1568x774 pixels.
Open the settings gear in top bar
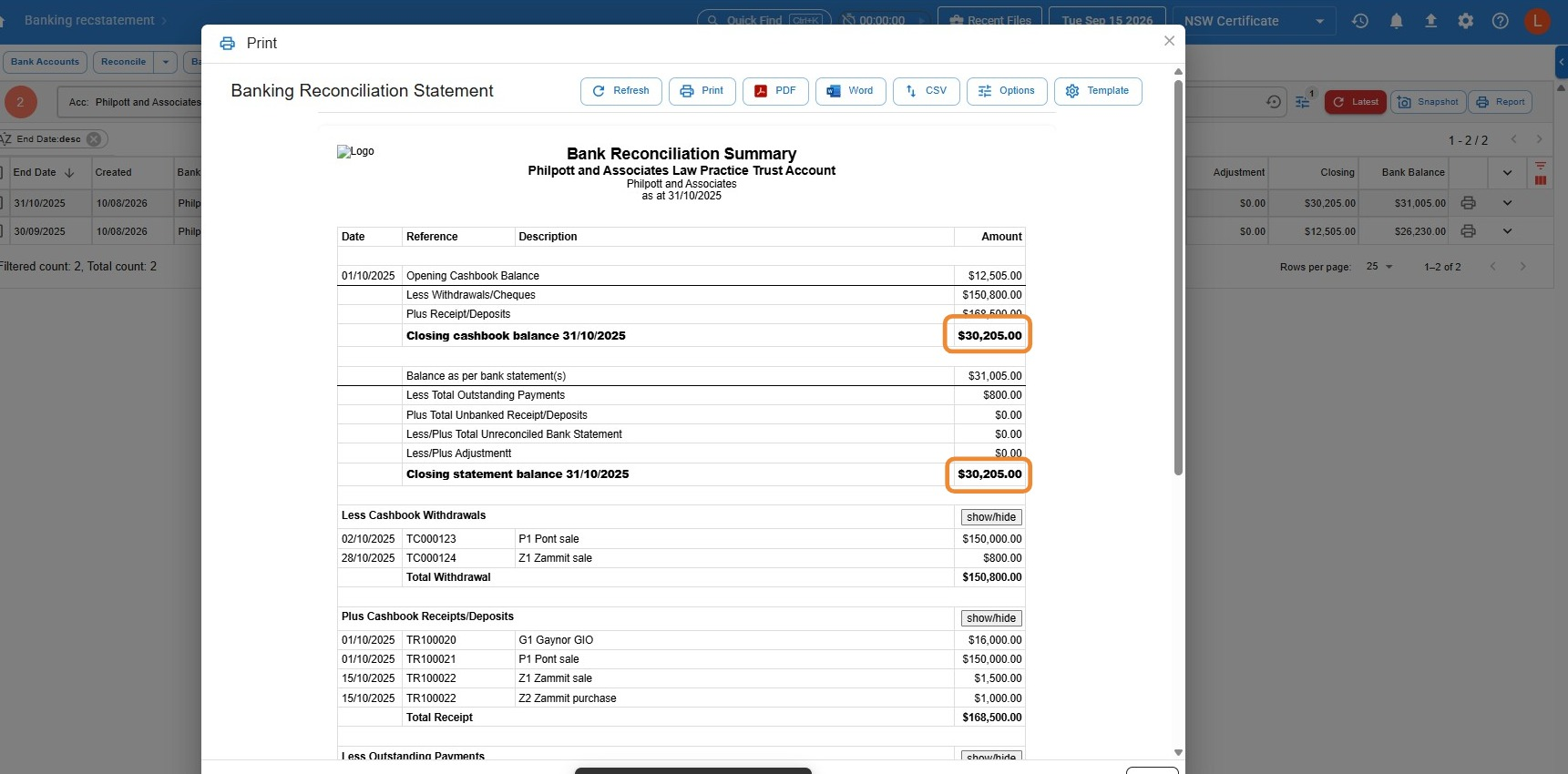tap(1465, 21)
